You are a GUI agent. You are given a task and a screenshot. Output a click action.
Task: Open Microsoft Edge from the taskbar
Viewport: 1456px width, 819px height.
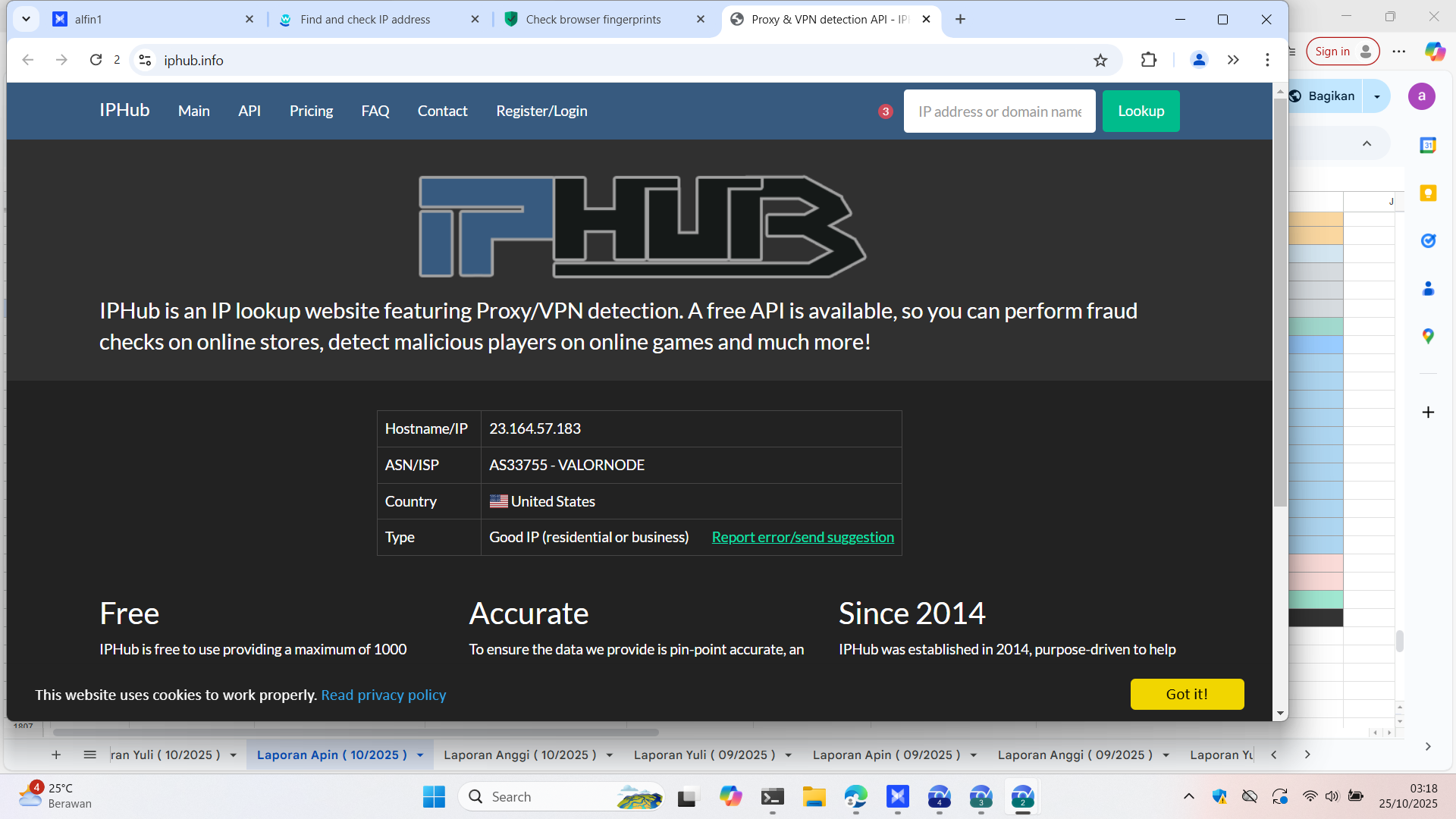855,797
